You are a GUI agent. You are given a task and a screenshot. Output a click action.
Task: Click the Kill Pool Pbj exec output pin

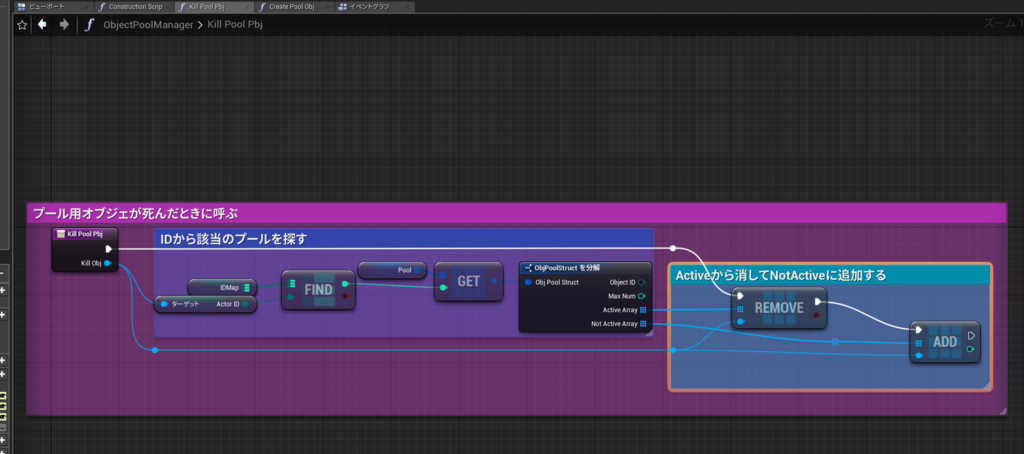tap(108, 249)
